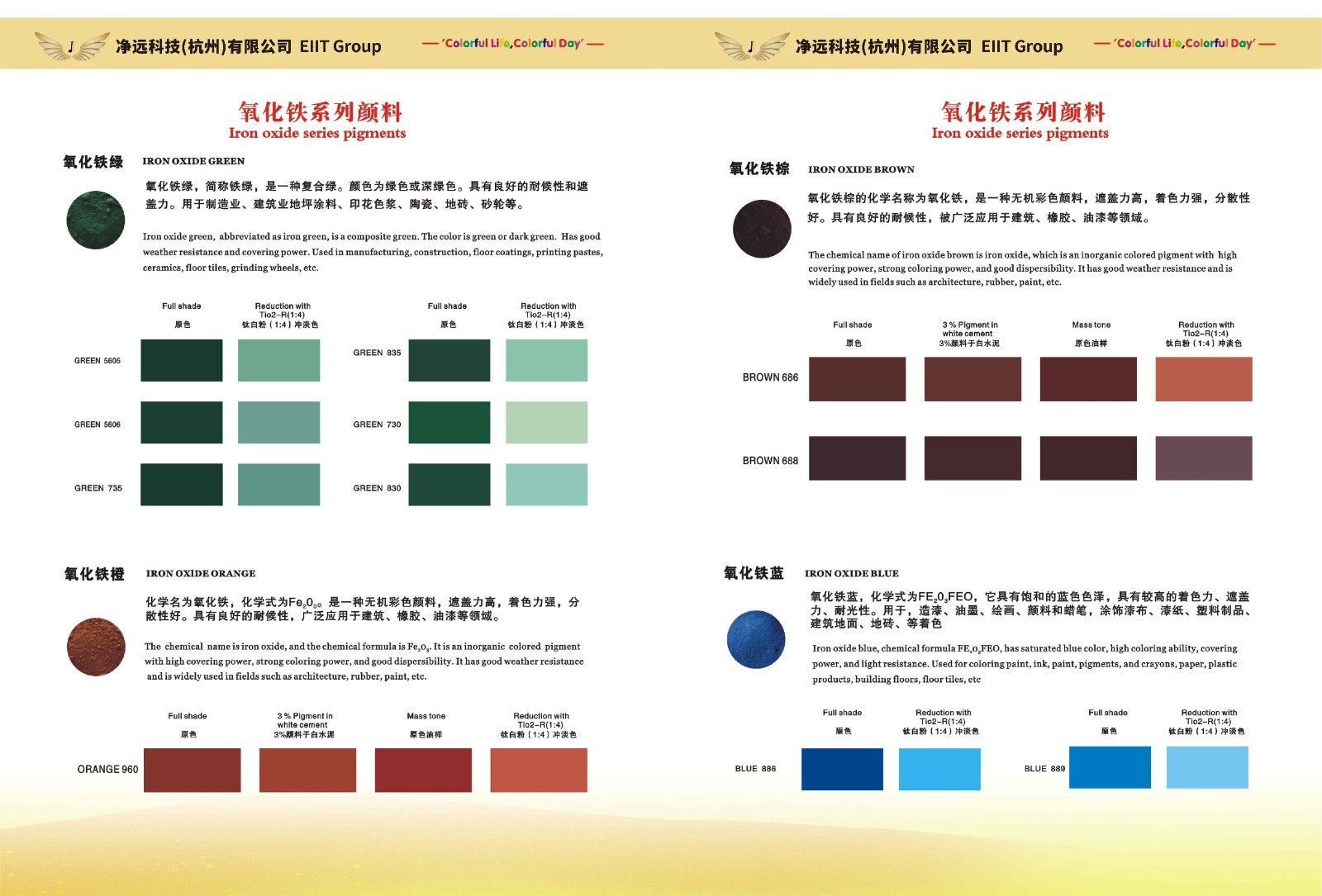Image resolution: width=1322 pixels, height=896 pixels.
Task: Click the left page 'Iron oxide series pigments' title
Action: [x=317, y=133]
